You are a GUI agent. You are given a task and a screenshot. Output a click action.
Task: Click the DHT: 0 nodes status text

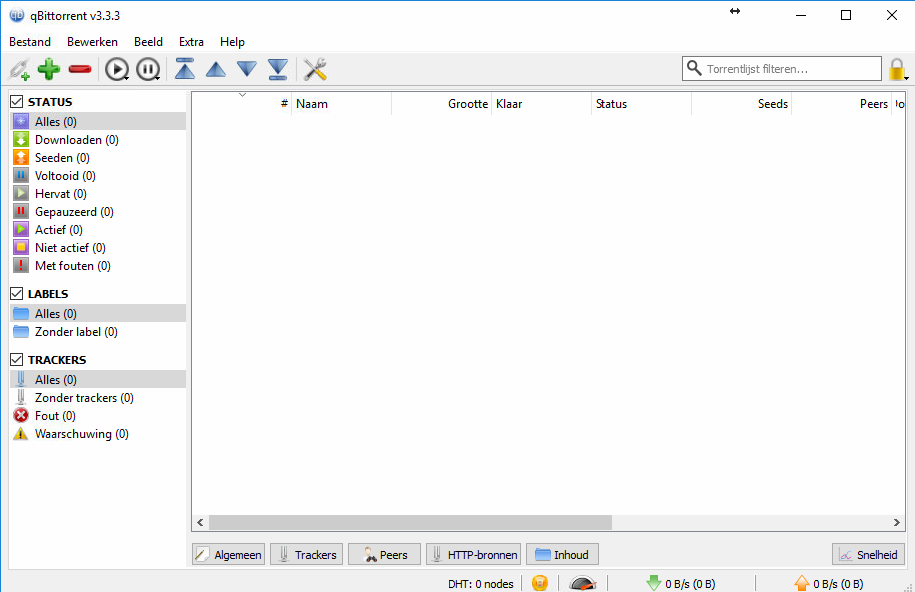coord(481,584)
